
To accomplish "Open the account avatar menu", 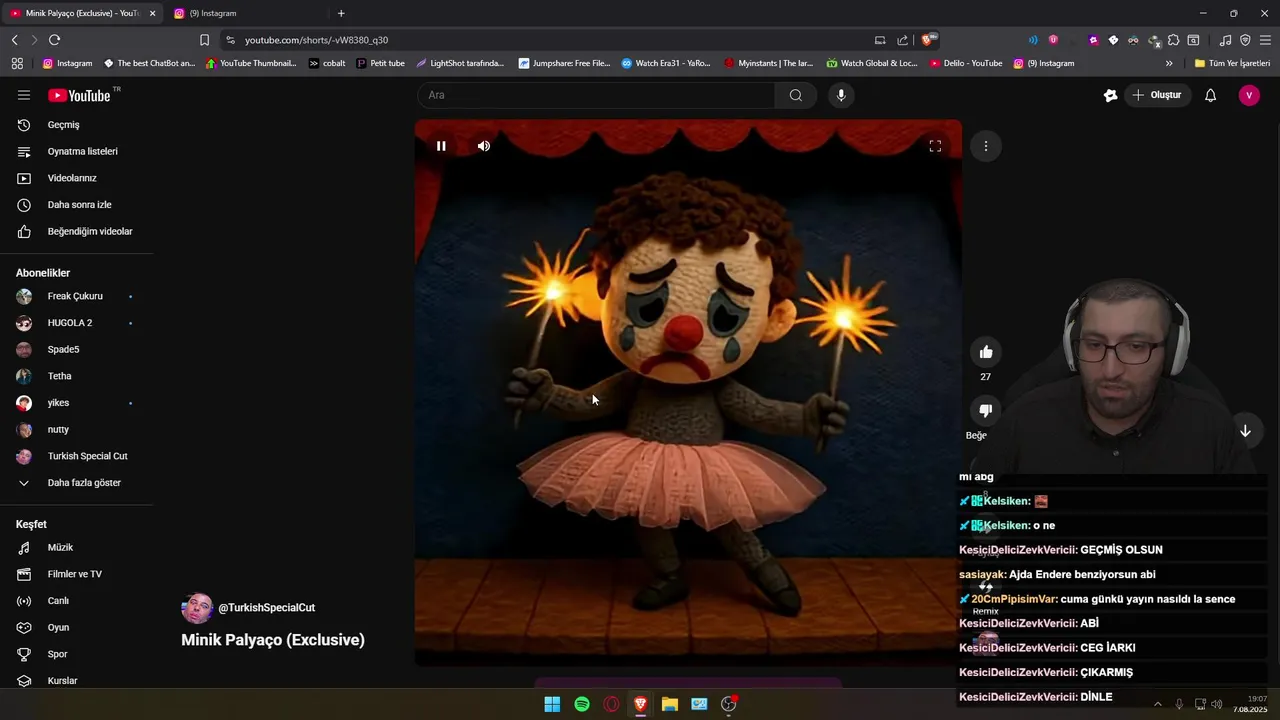I will [x=1249, y=95].
